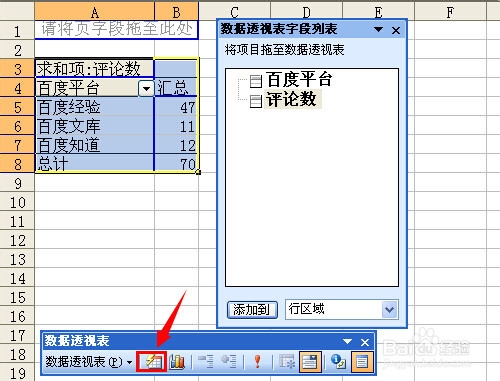Image resolution: width=500 pixels, height=381 pixels.
Task: Select the cell 百度知道
Action: 94,145
